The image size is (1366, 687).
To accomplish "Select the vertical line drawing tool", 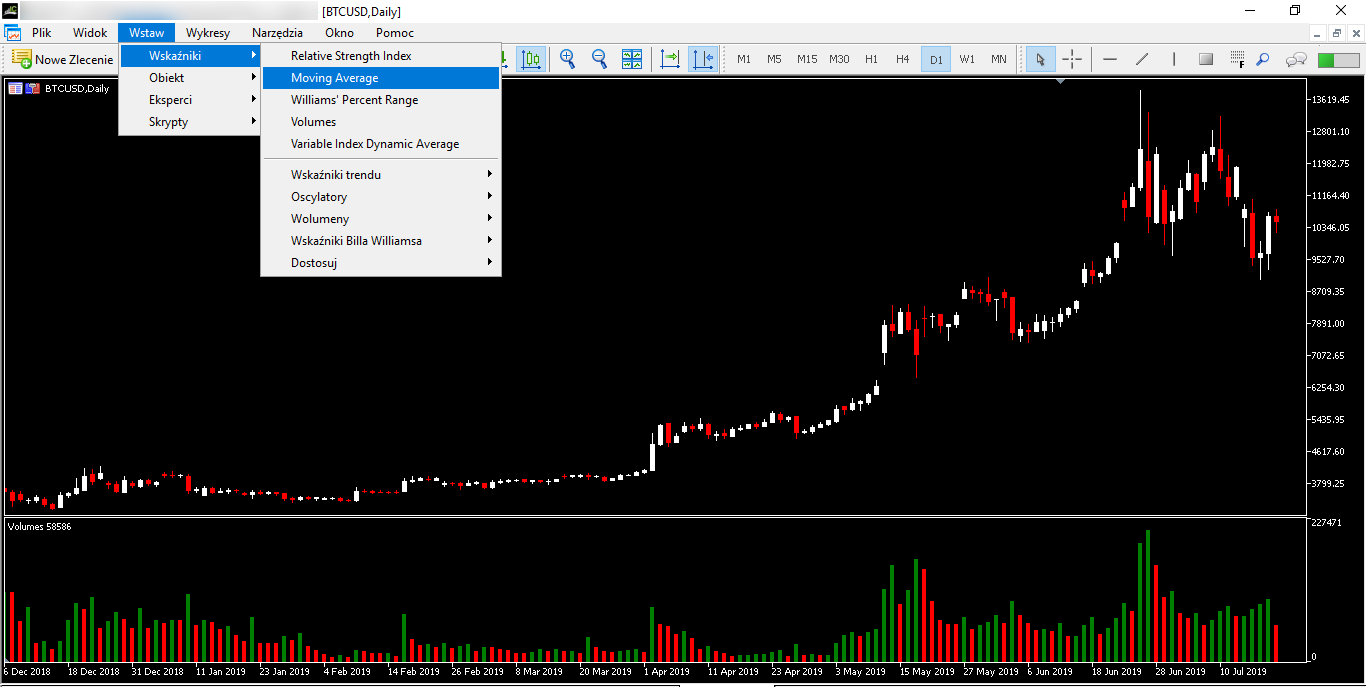I will (x=1174, y=59).
